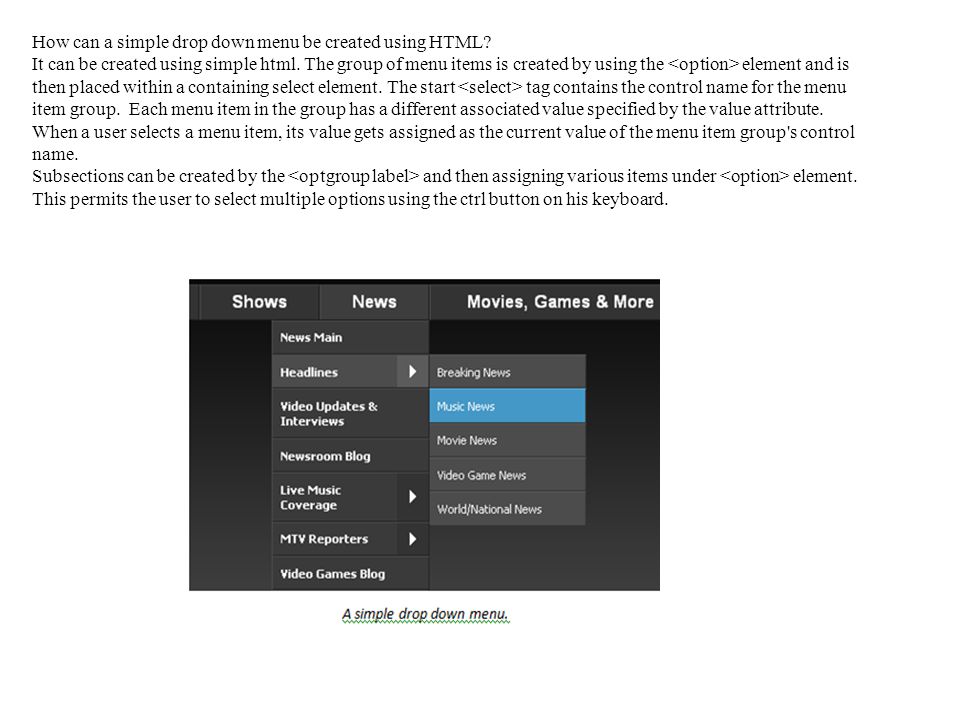
Task: Open the Movies, Games & More tab
Action: point(545,302)
